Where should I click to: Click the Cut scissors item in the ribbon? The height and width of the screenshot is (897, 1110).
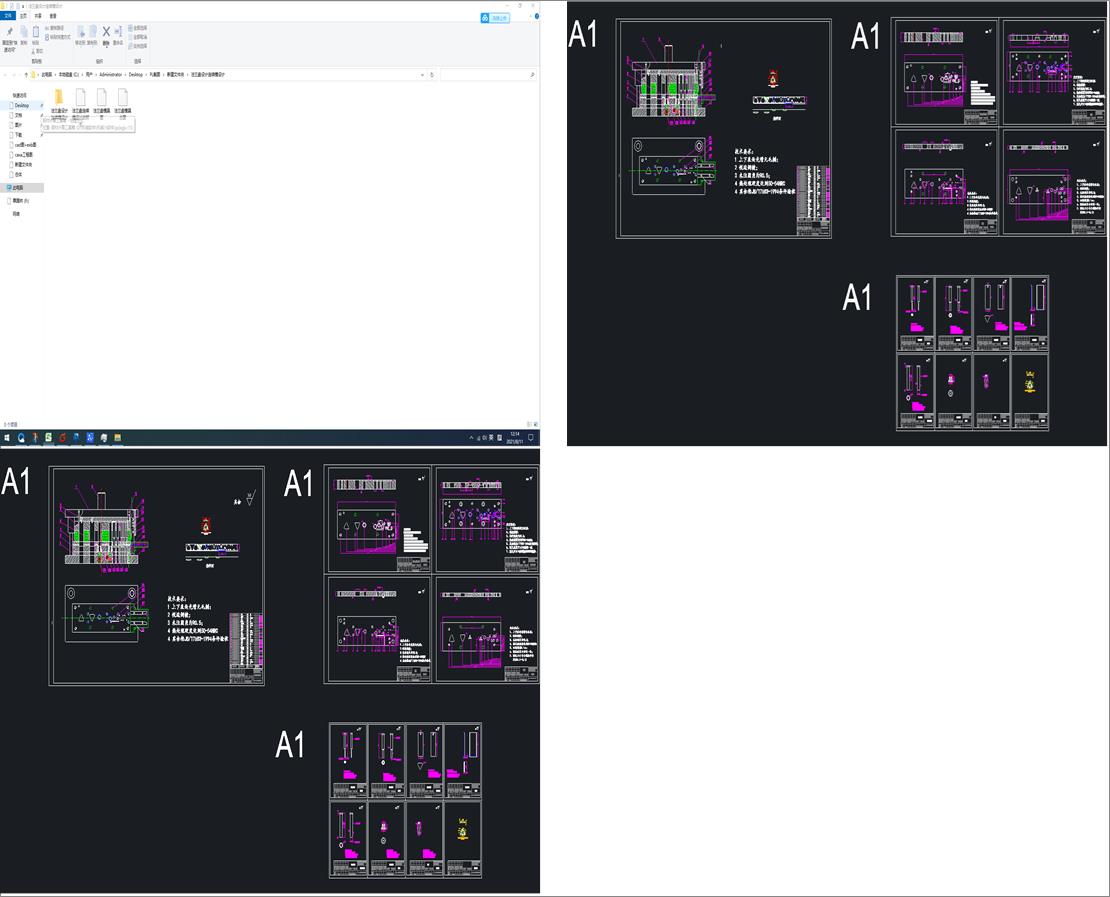(38, 51)
